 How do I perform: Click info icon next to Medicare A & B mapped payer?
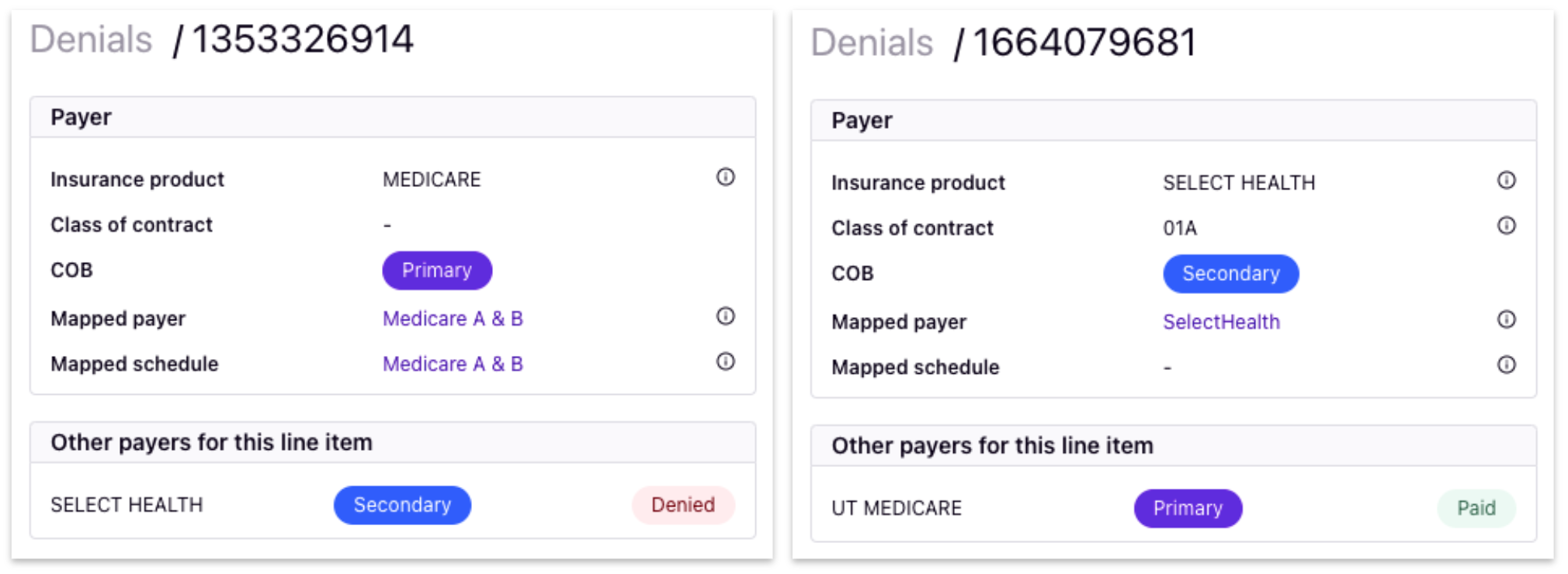tap(725, 316)
